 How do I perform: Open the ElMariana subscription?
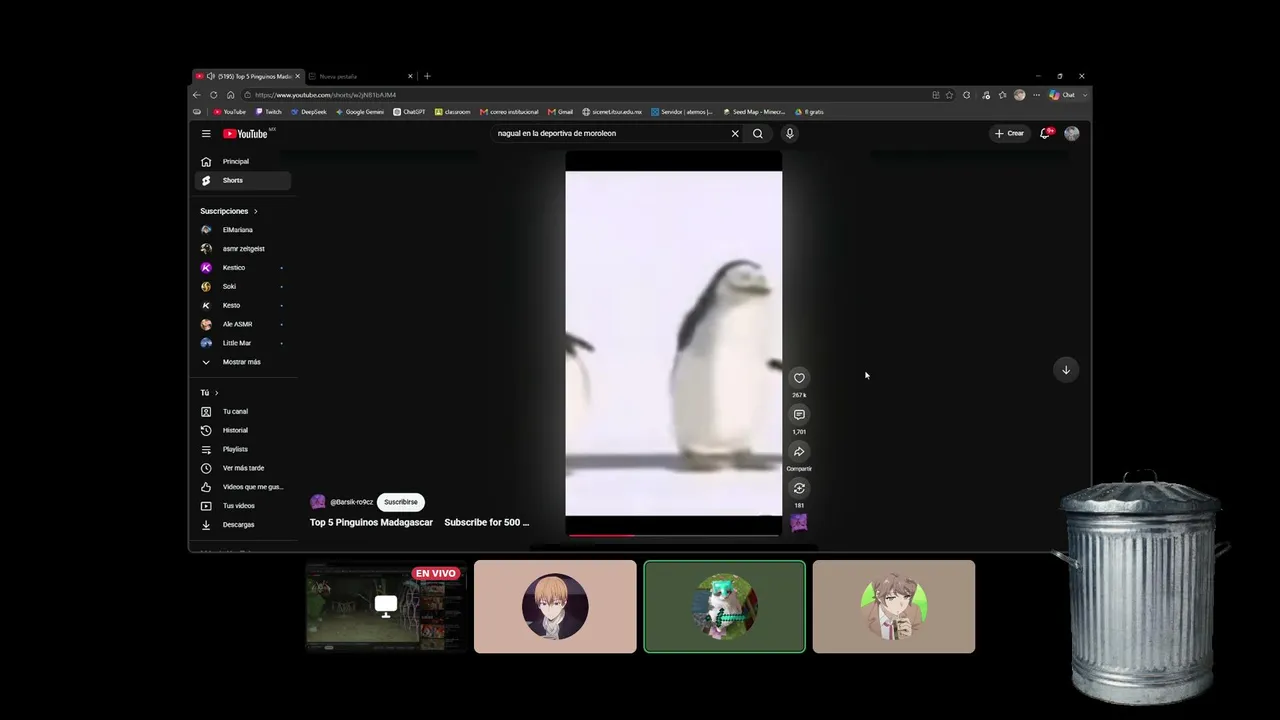[x=243, y=230]
